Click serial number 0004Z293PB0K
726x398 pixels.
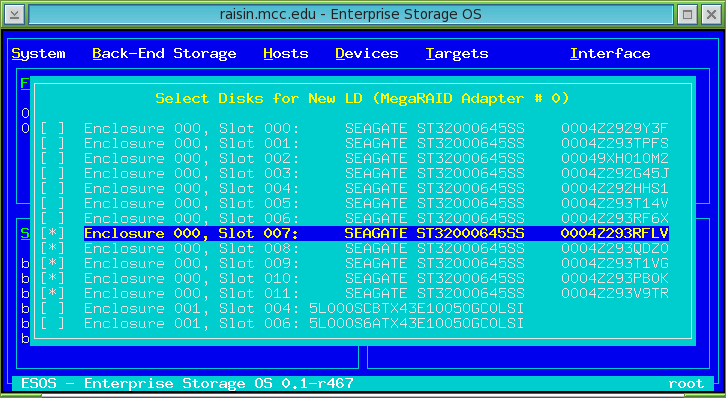[615, 278]
